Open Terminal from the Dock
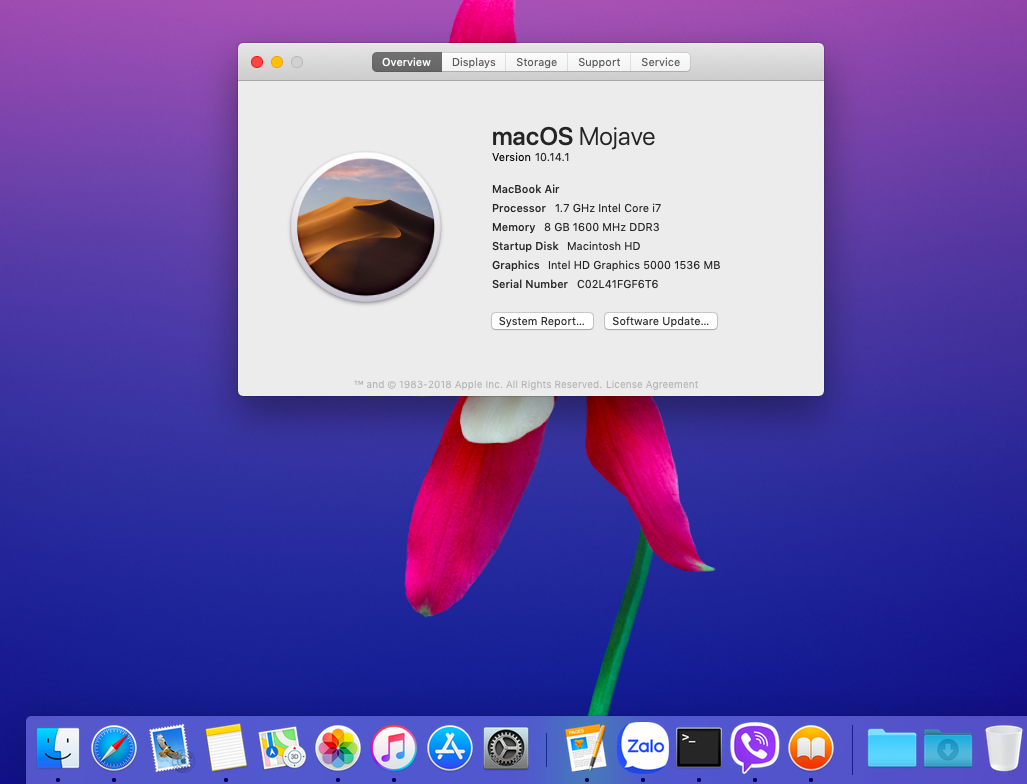The image size is (1027, 784). click(x=699, y=747)
